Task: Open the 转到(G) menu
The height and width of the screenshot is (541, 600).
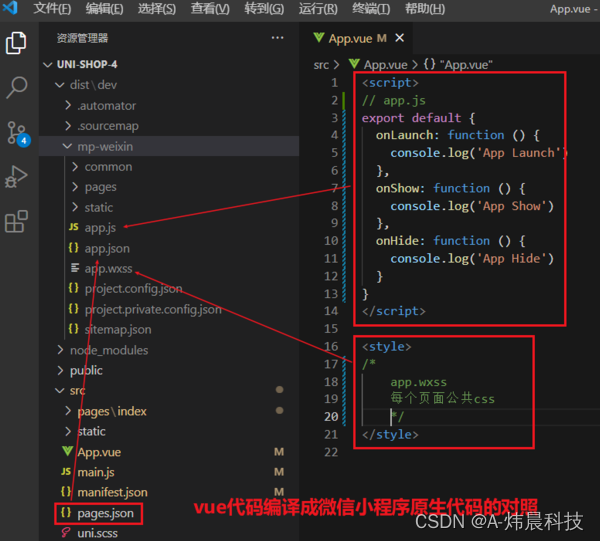Action: point(264,8)
